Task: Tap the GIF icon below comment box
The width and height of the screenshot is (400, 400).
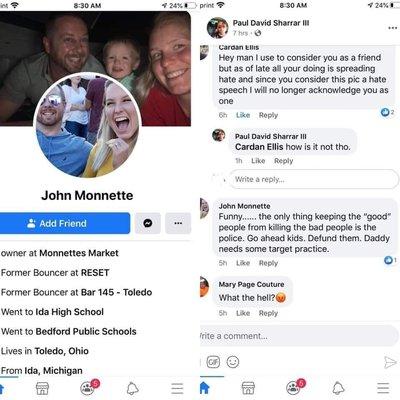Action: [213, 362]
